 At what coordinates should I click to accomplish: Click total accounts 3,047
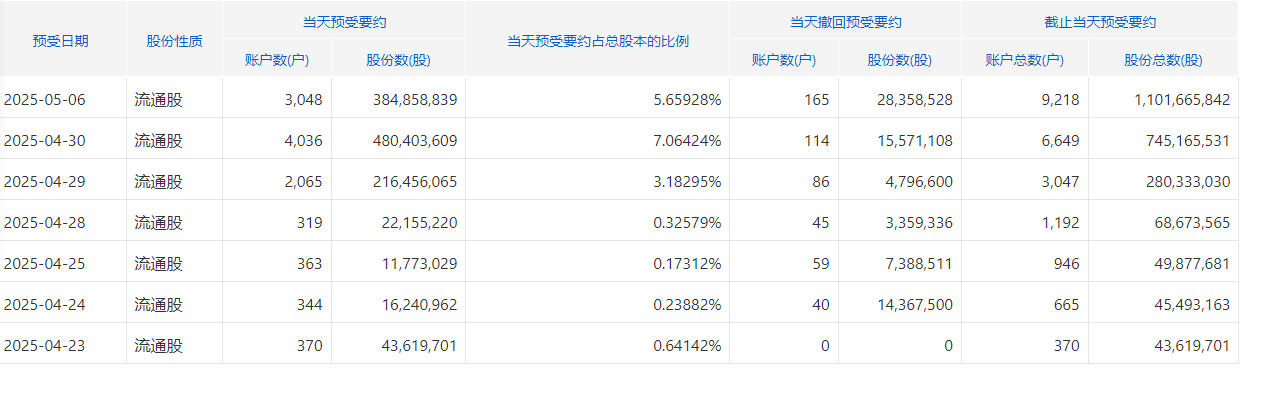click(1061, 181)
